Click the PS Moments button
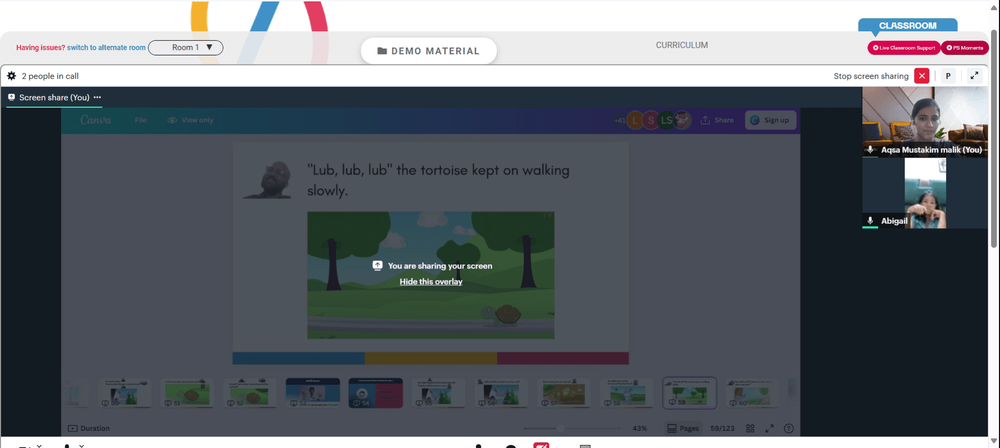The width and height of the screenshot is (1000, 448). coord(965,48)
